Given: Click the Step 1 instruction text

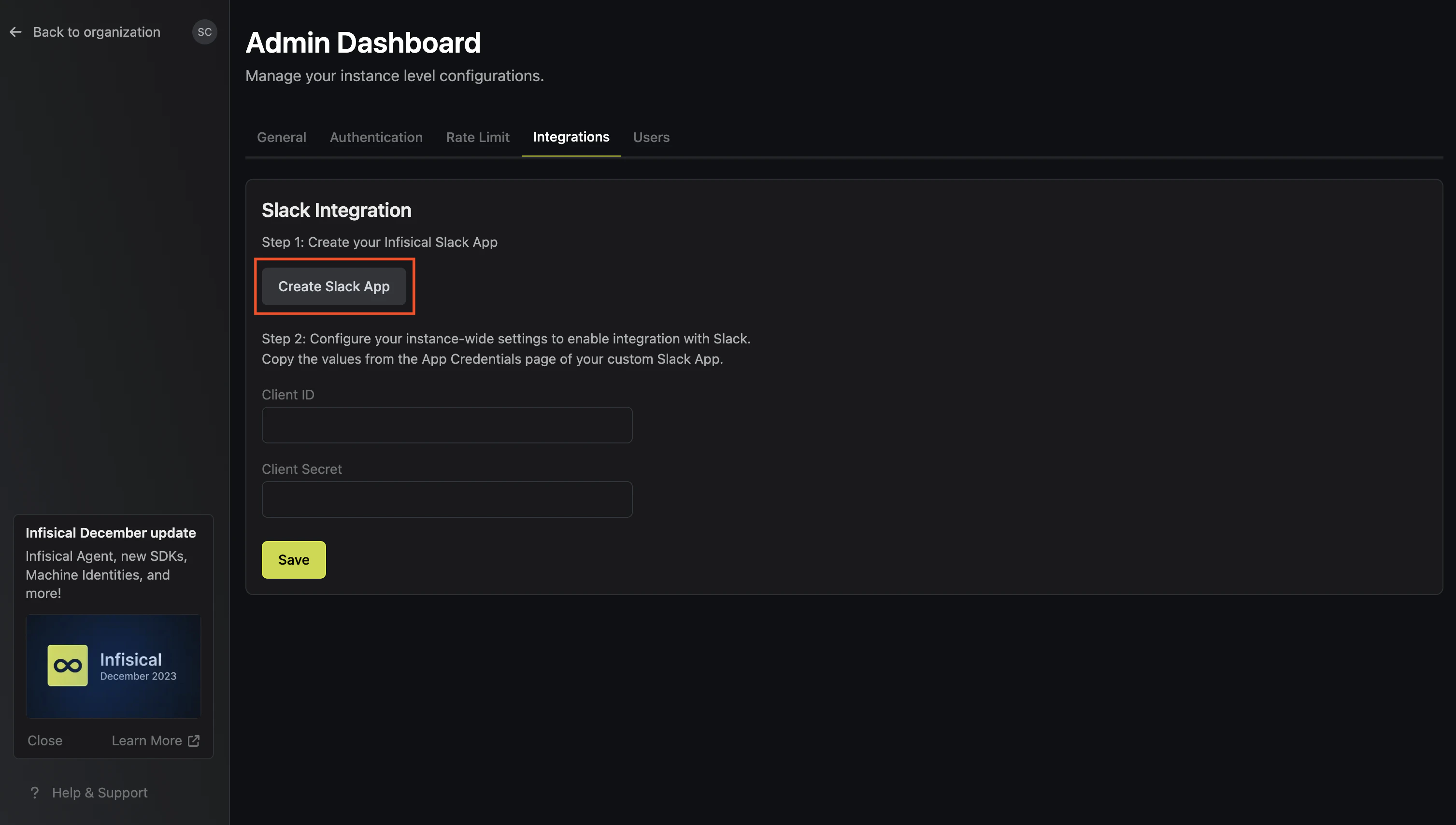Looking at the screenshot, I should click(380, 242).
